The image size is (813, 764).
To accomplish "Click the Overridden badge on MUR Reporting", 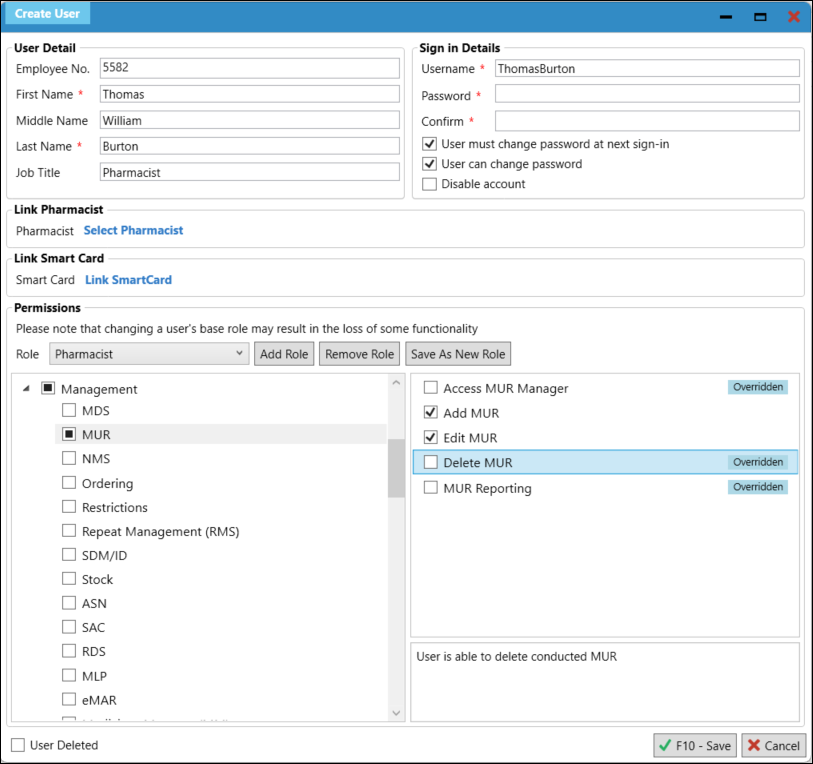I will click(758, 487).
